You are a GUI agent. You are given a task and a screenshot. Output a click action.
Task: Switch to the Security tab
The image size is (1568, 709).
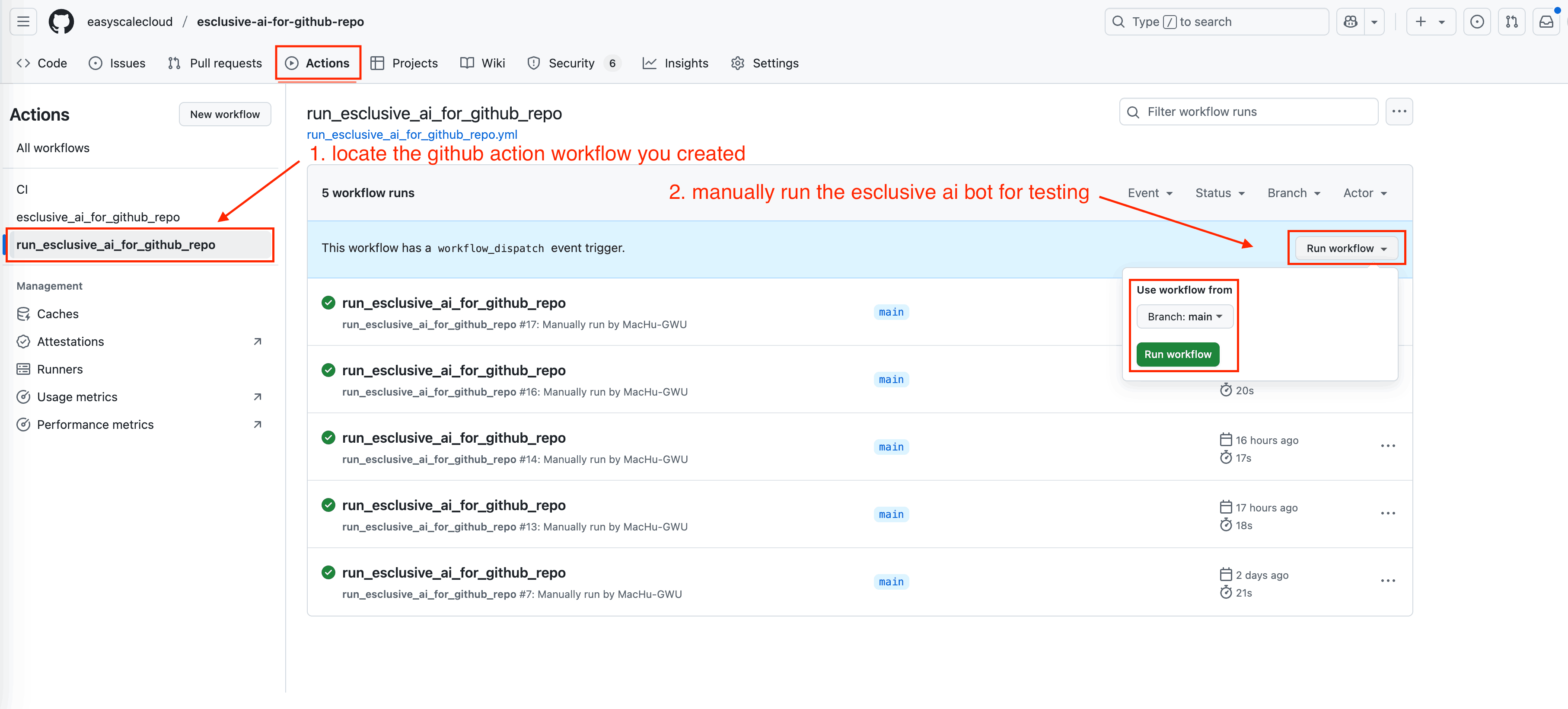(x=571, y=63)
